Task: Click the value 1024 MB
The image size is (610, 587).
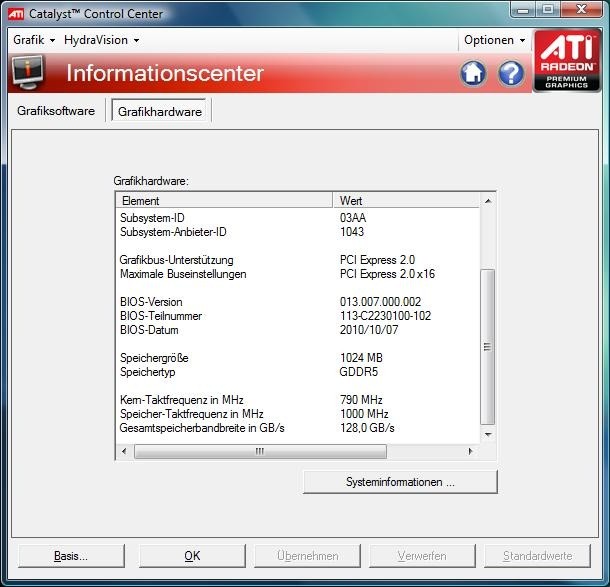Action: 361,358
